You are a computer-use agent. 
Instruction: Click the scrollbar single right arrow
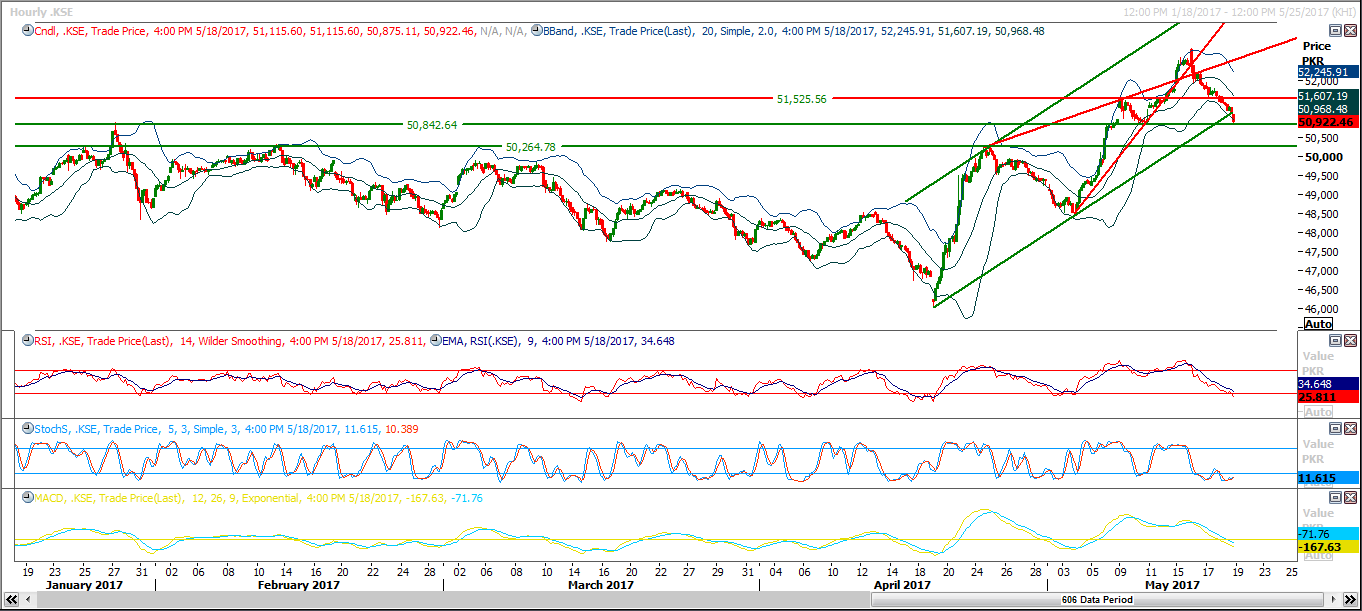1334,600
